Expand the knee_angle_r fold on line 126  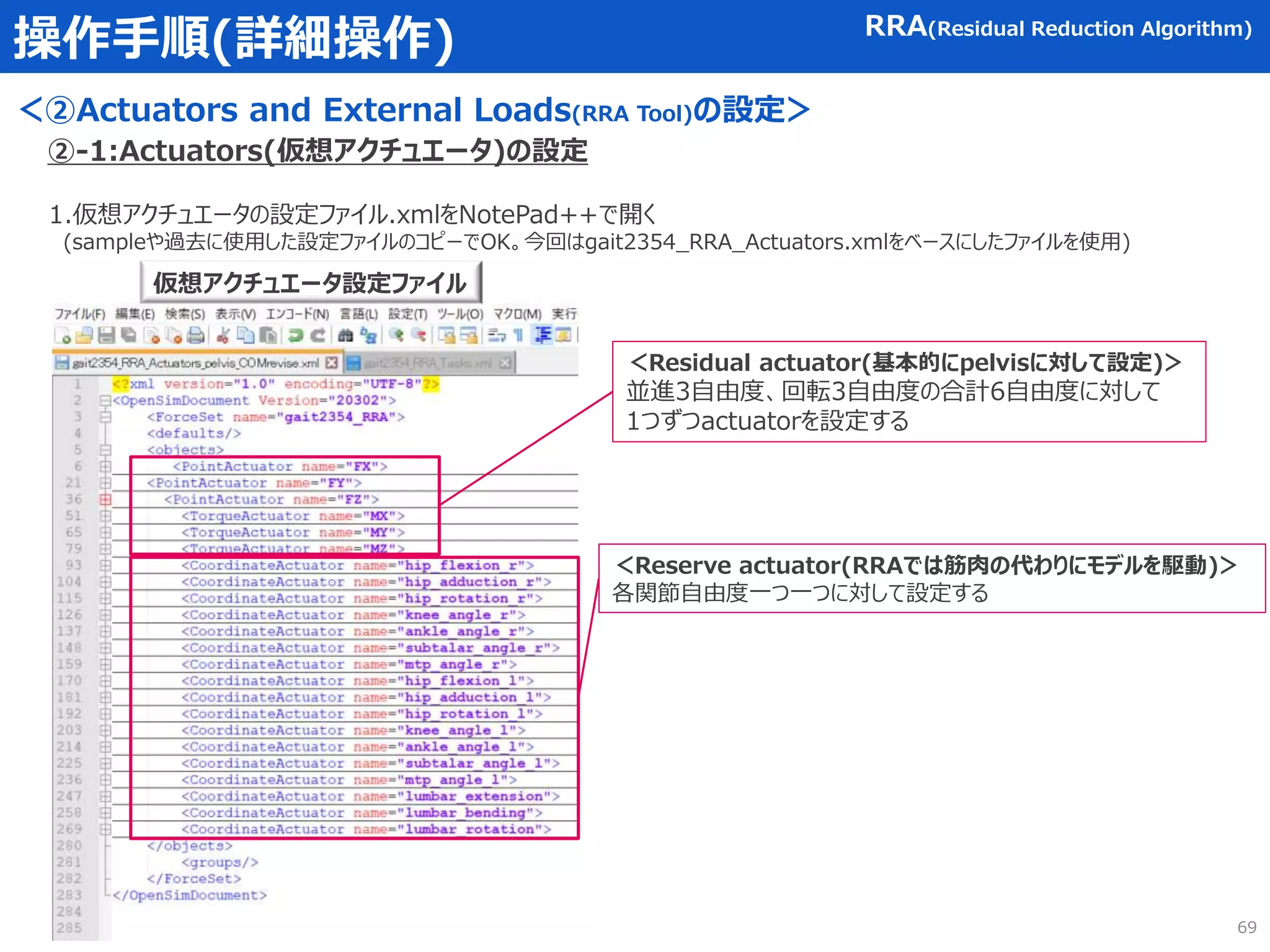coord(105,615)
